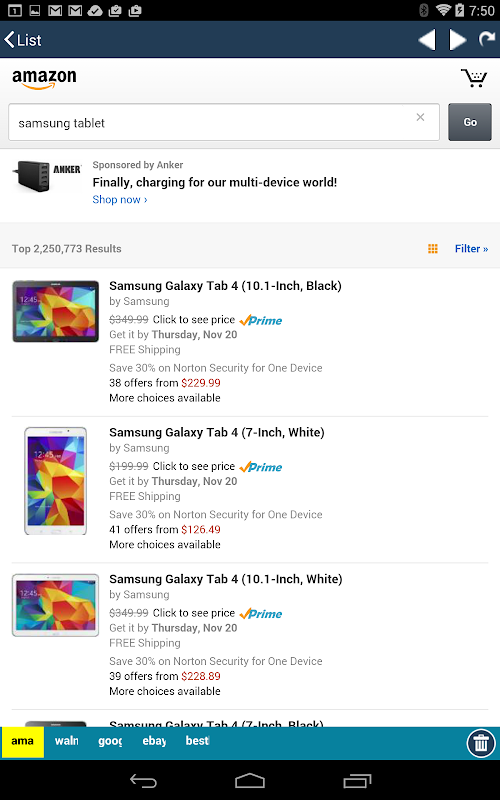The image size is (500, 800).
Task: Click the Go search button
Action: tap(470, 122)
